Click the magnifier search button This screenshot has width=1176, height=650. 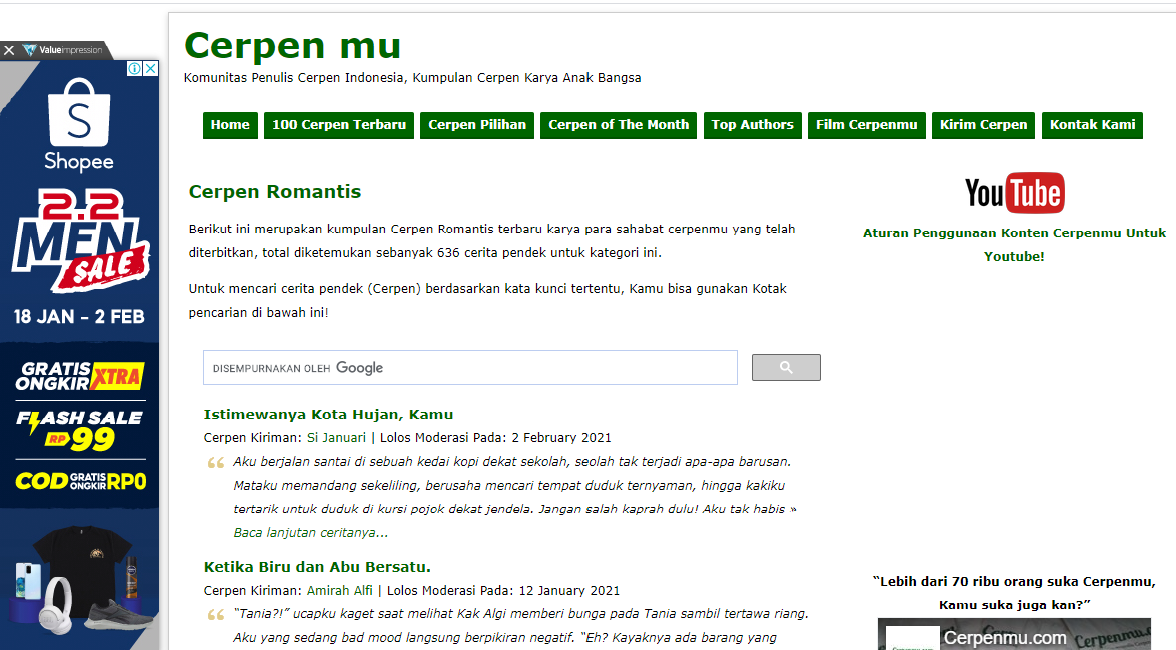click(786, 367)
